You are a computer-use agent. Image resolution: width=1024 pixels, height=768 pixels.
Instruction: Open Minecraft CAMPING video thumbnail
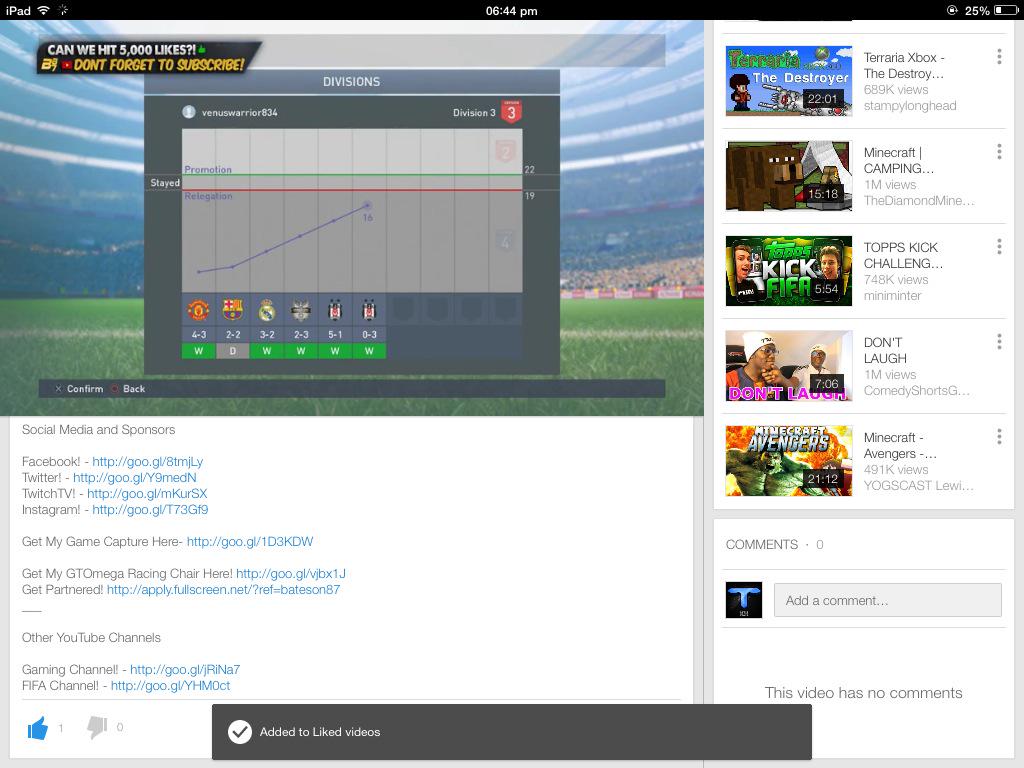pyautogui.click(x=789, y=176)
